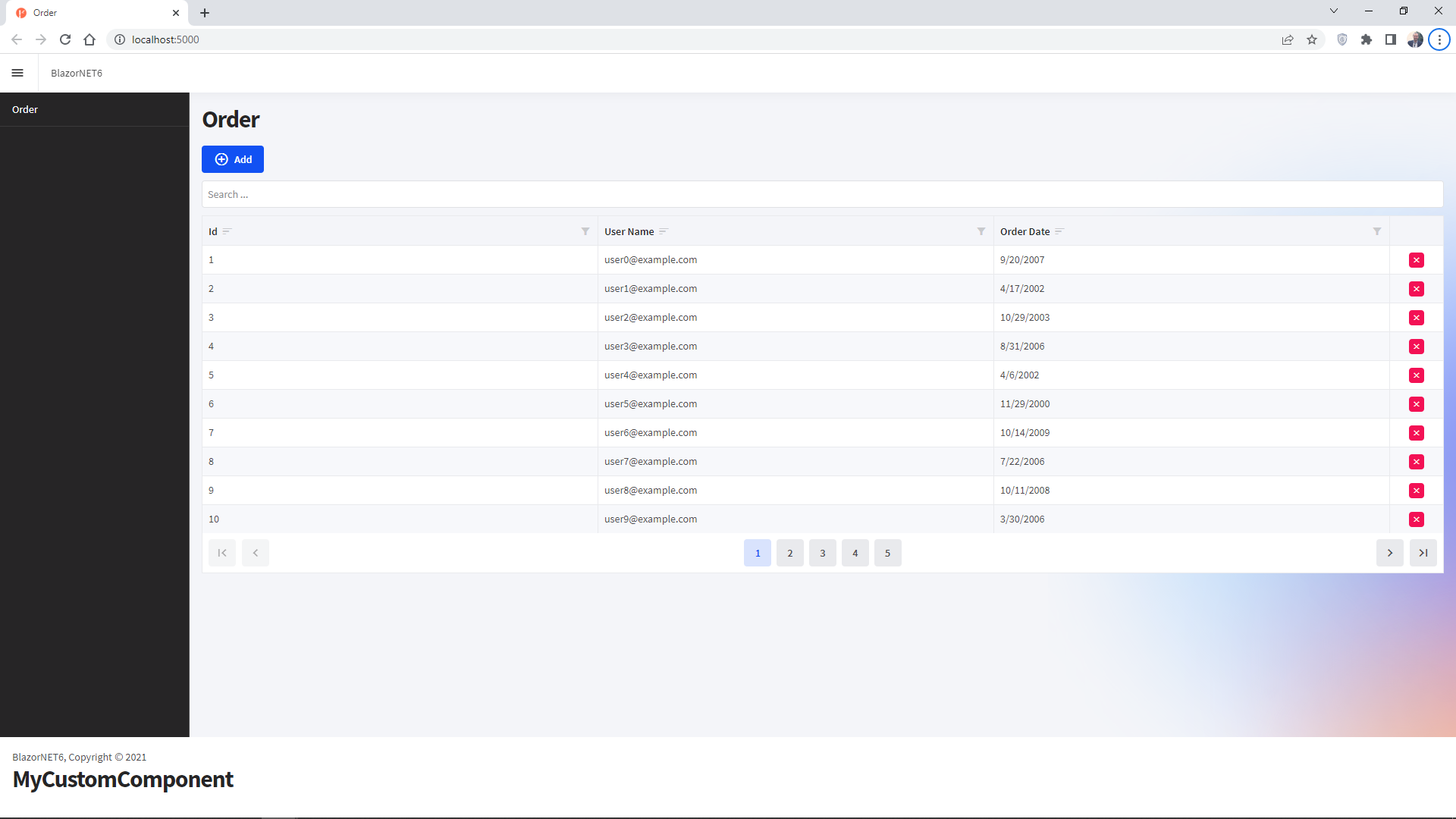Delete order row for user2@example.com

(1416, 318)
